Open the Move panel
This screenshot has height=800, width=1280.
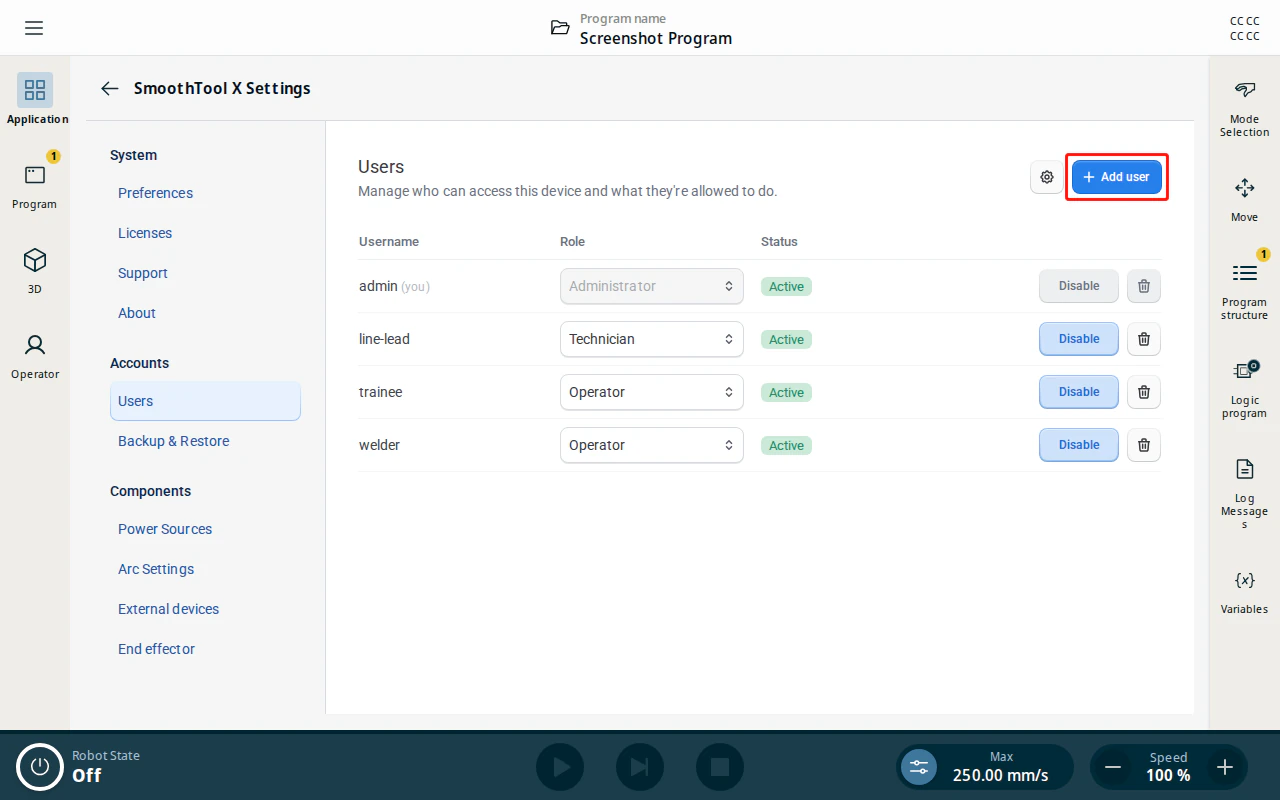[x=1244, y=200]
